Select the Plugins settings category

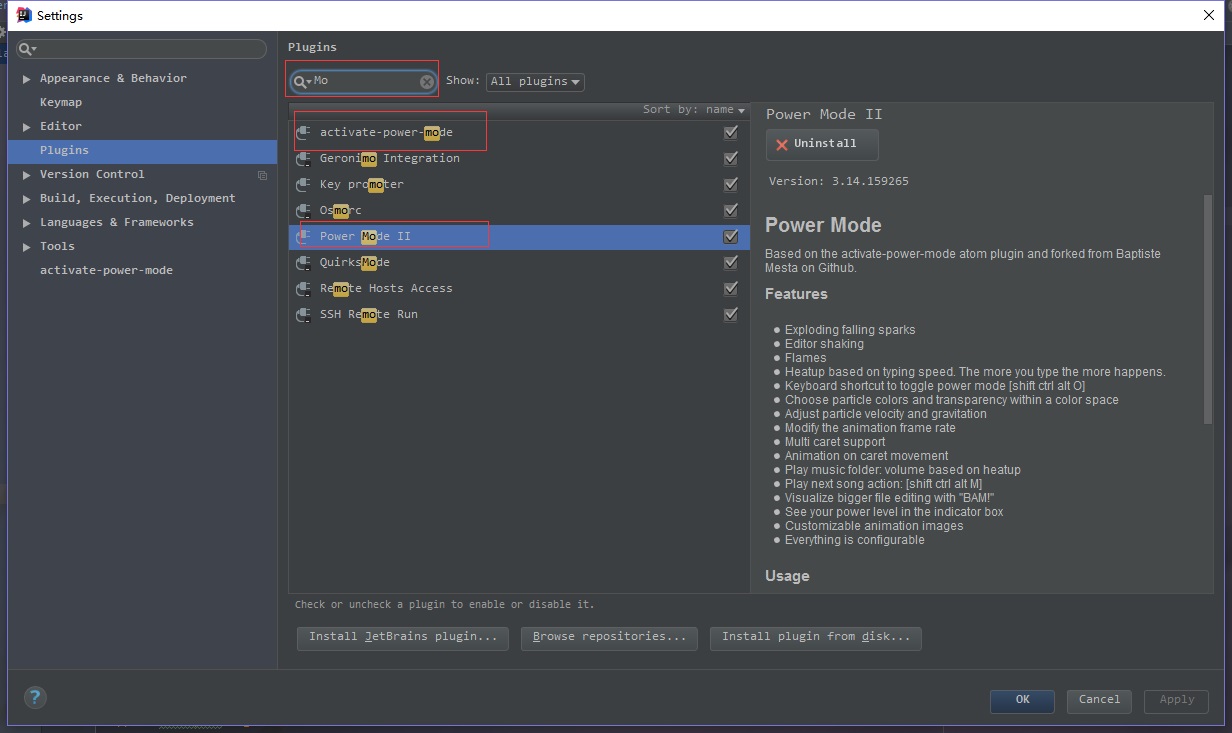[142, 151]
